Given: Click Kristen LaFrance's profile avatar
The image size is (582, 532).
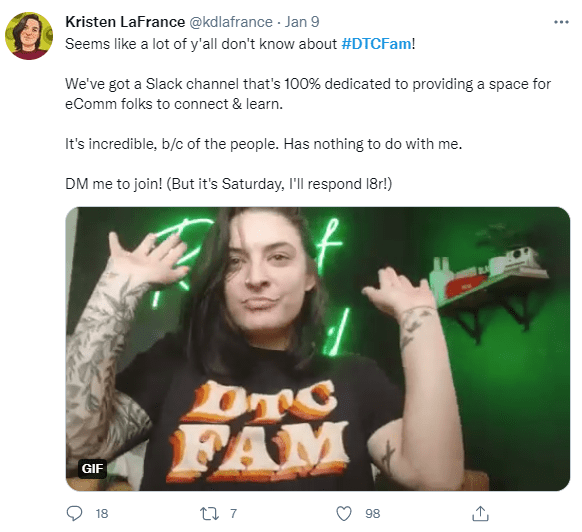Looking at the screenshot, I should [x=29, y=36].
